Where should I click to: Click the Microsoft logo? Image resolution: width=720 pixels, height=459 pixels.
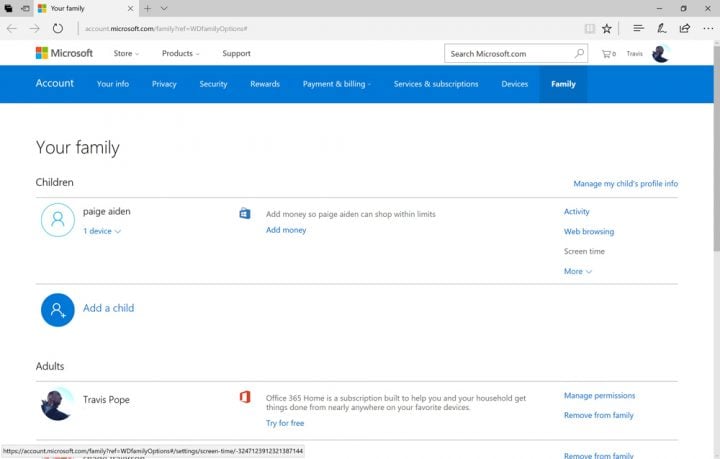64,53
